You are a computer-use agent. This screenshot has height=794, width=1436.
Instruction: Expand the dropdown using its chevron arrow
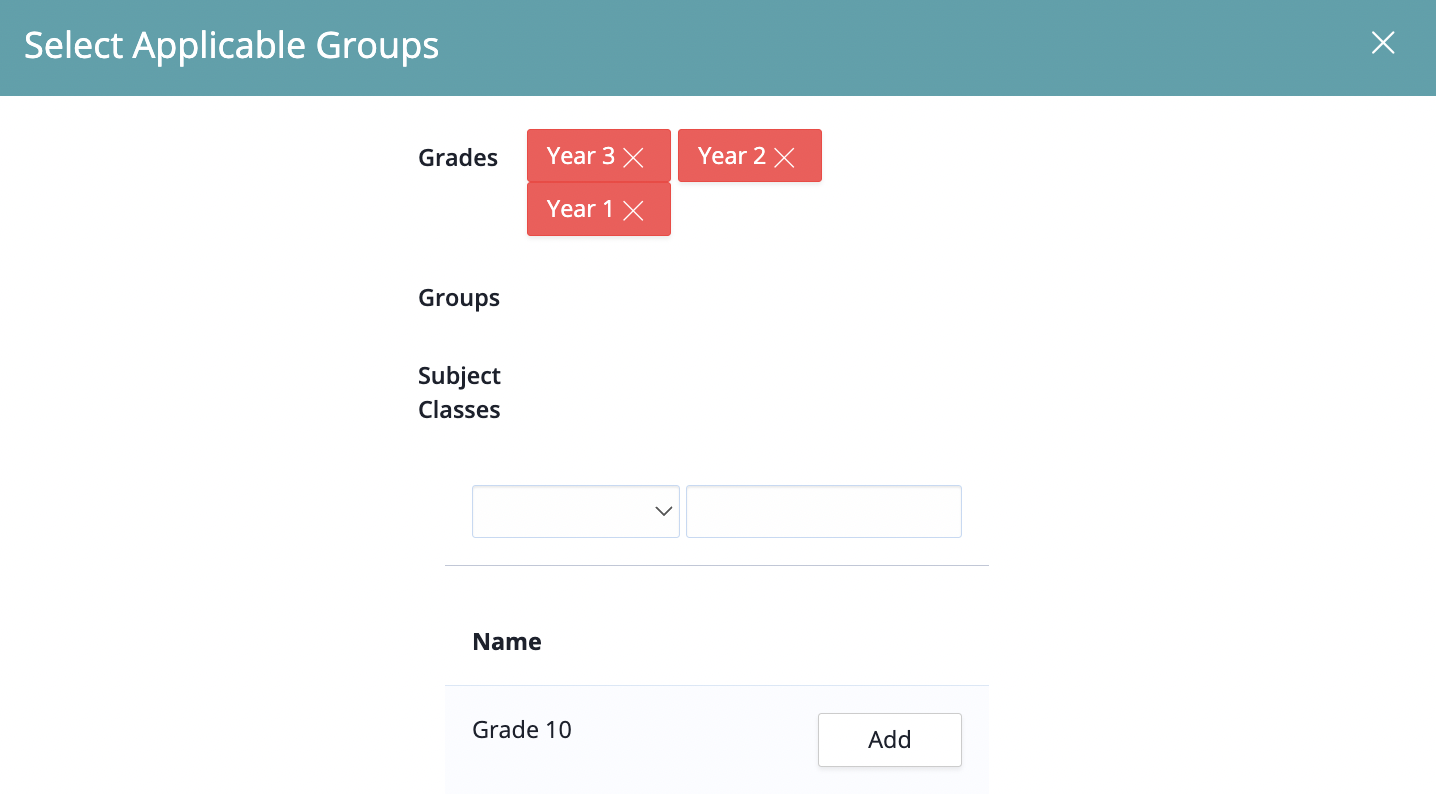click(x=663, y=511)
